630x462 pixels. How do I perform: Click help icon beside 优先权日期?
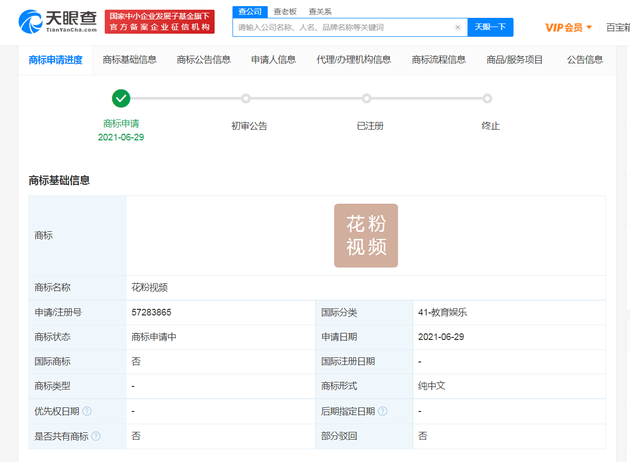click(87, 411)
